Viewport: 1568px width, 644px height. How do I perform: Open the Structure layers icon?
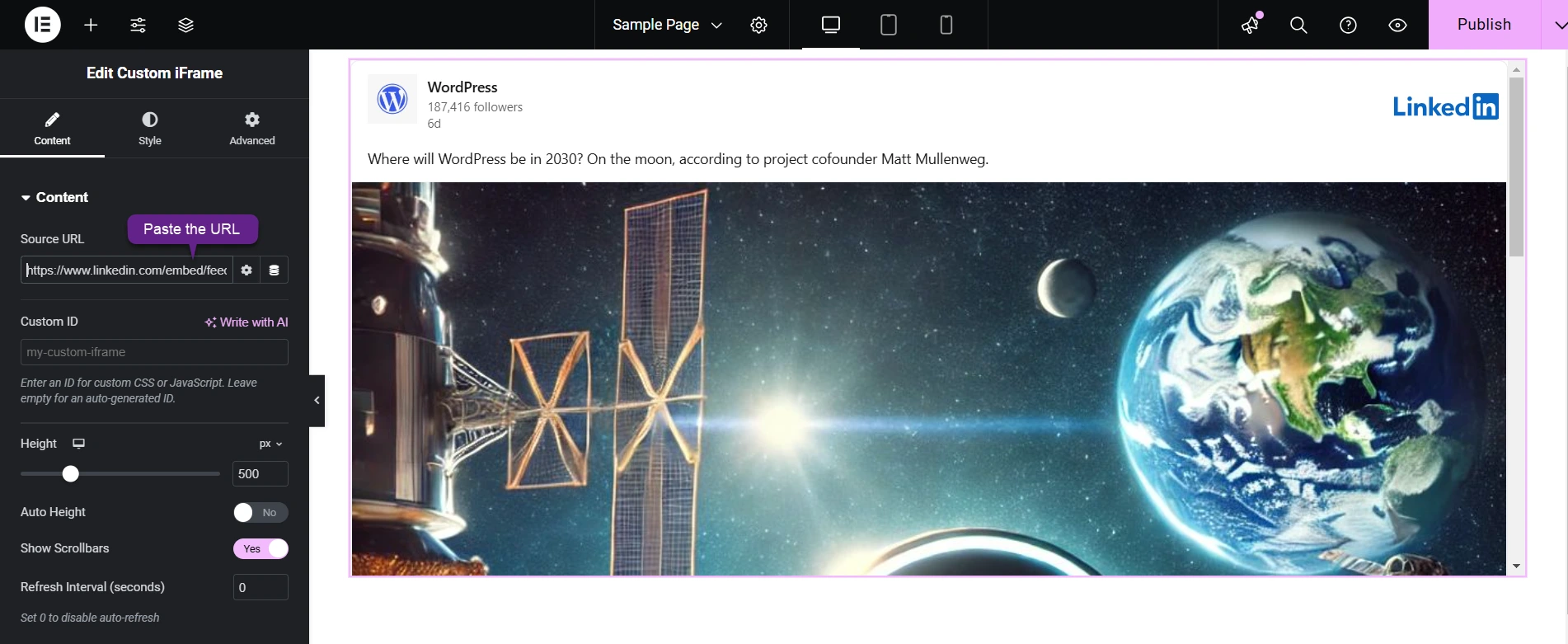(185, 25)
